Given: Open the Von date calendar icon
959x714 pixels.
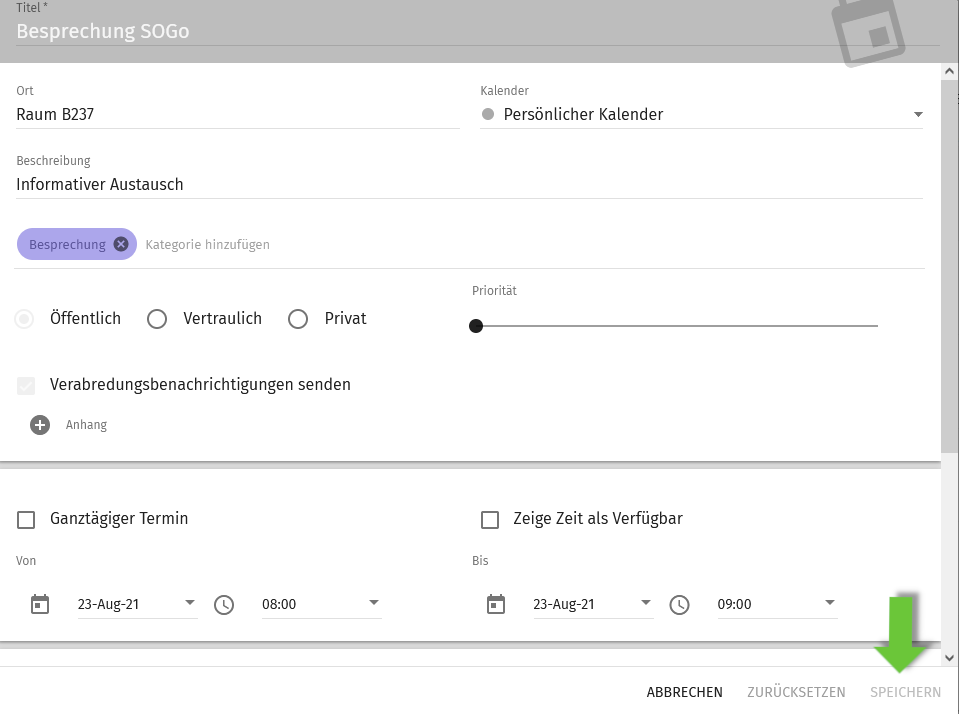Looking at the screenshot, I should pyautogui.click(x=40, y=604).
